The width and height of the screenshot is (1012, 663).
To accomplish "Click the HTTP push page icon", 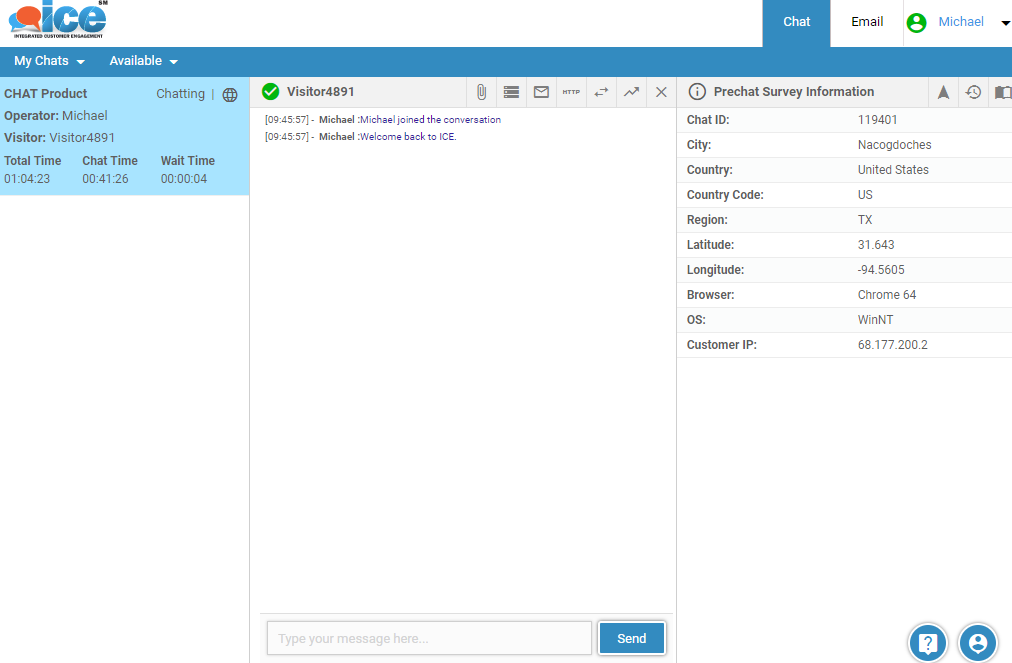I will point(571,92).
